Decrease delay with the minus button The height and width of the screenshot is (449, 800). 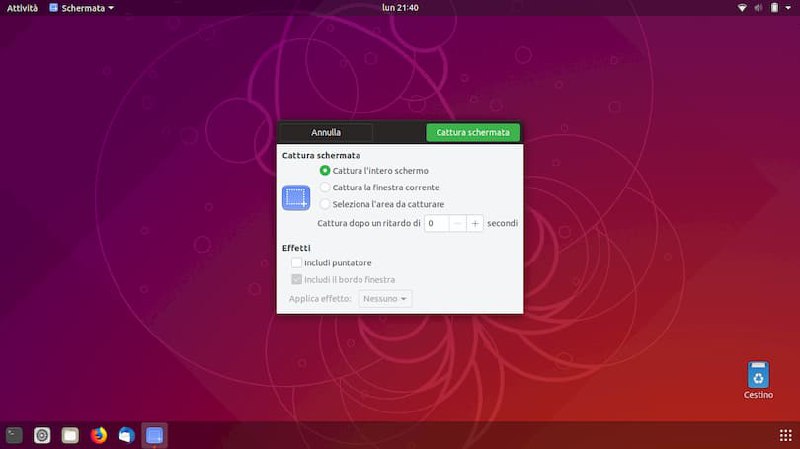coord(458,223)
